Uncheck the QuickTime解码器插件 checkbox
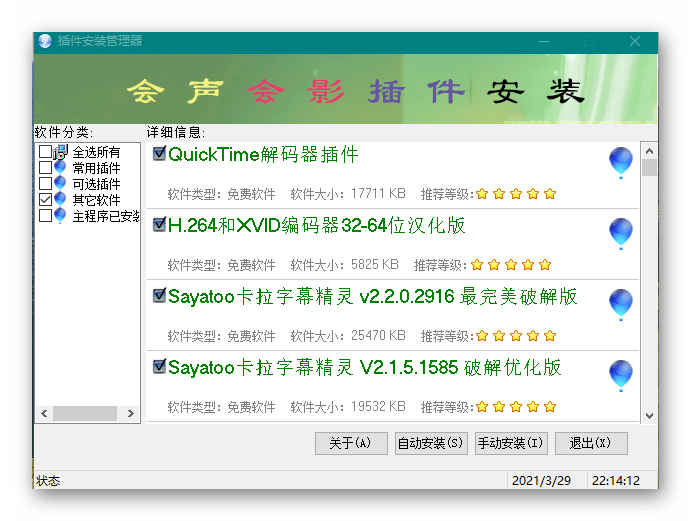 point(159,153)
